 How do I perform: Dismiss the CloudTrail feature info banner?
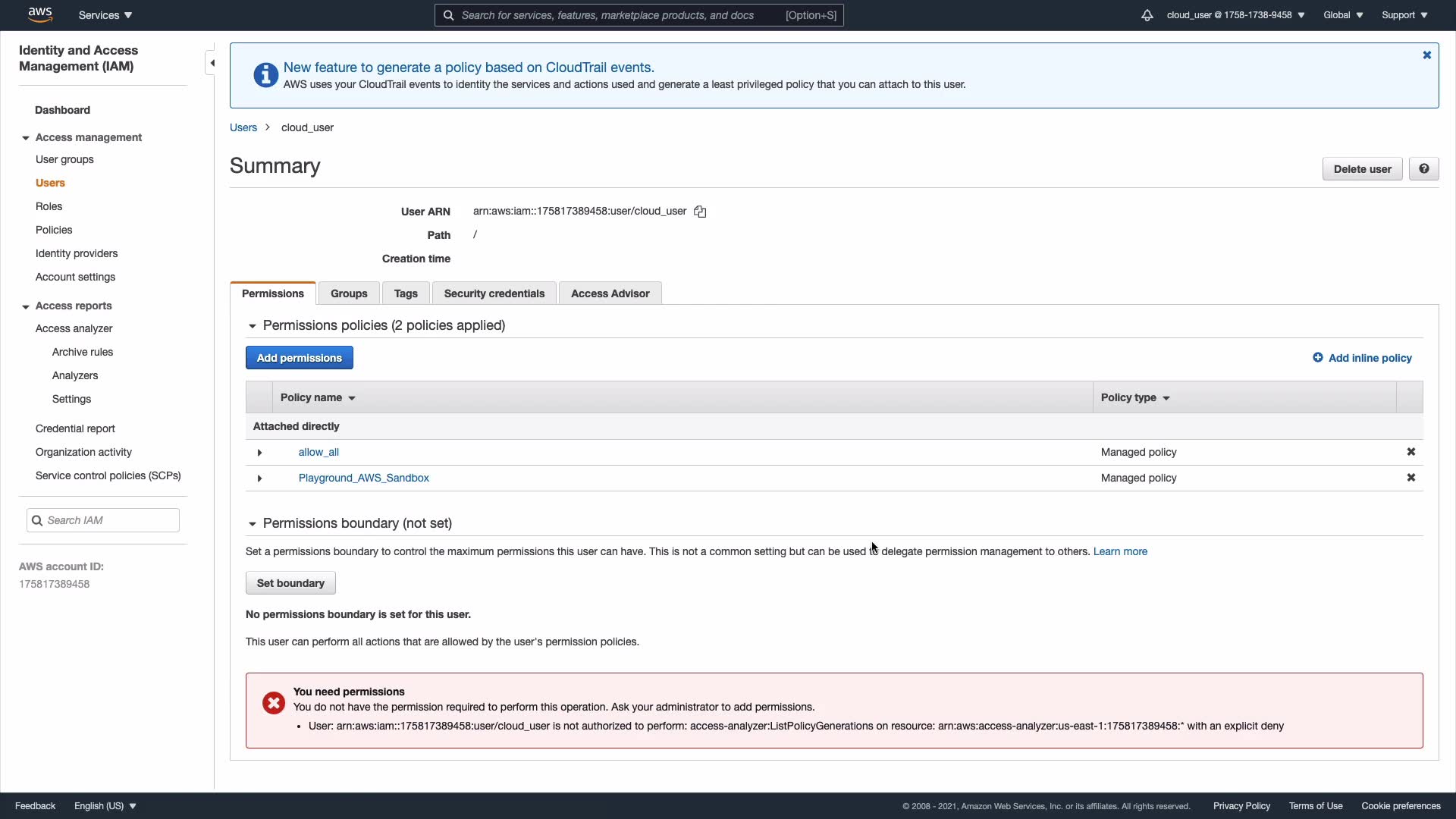1426,55
